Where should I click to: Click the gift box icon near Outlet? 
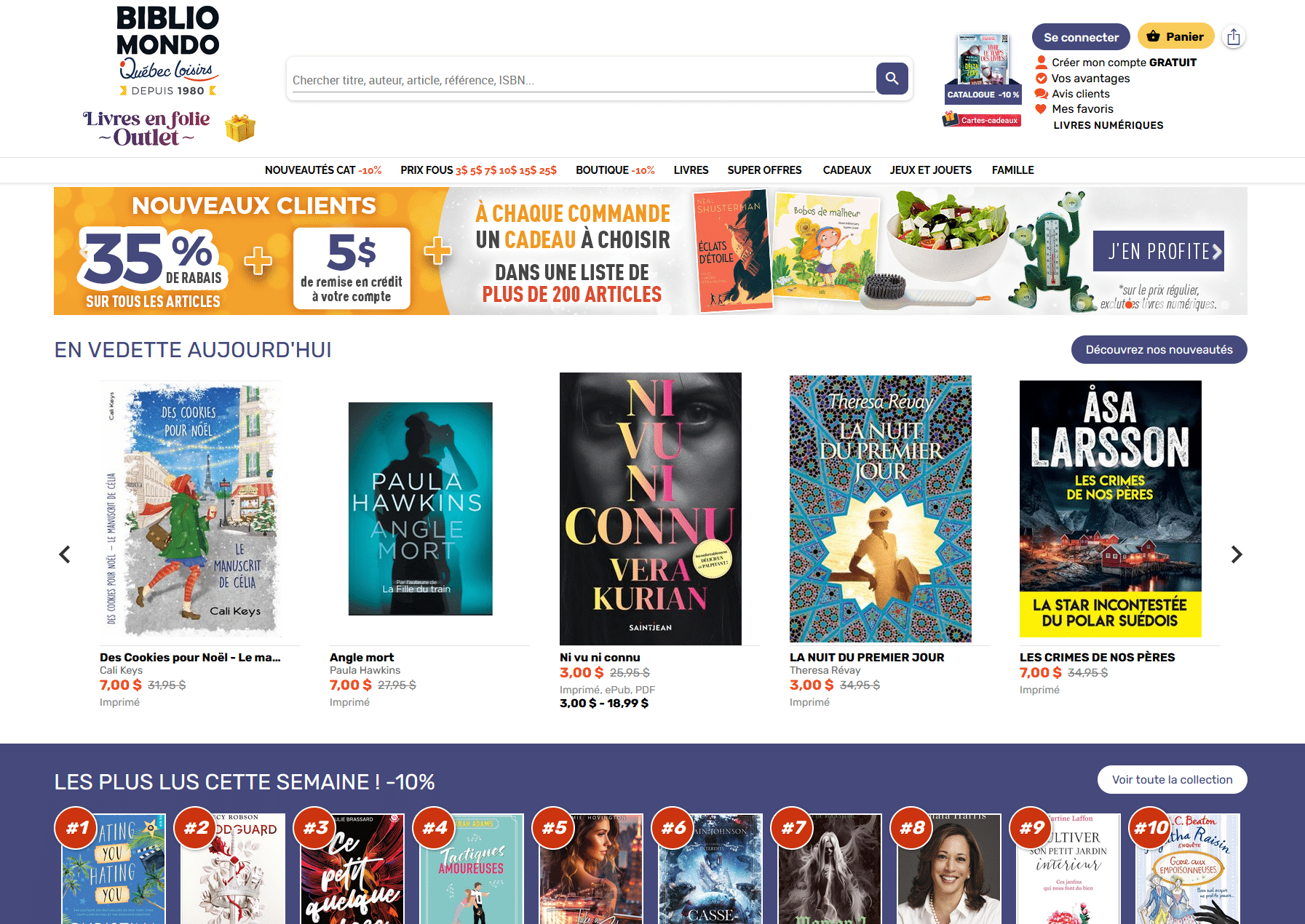(x=240, y=128)
